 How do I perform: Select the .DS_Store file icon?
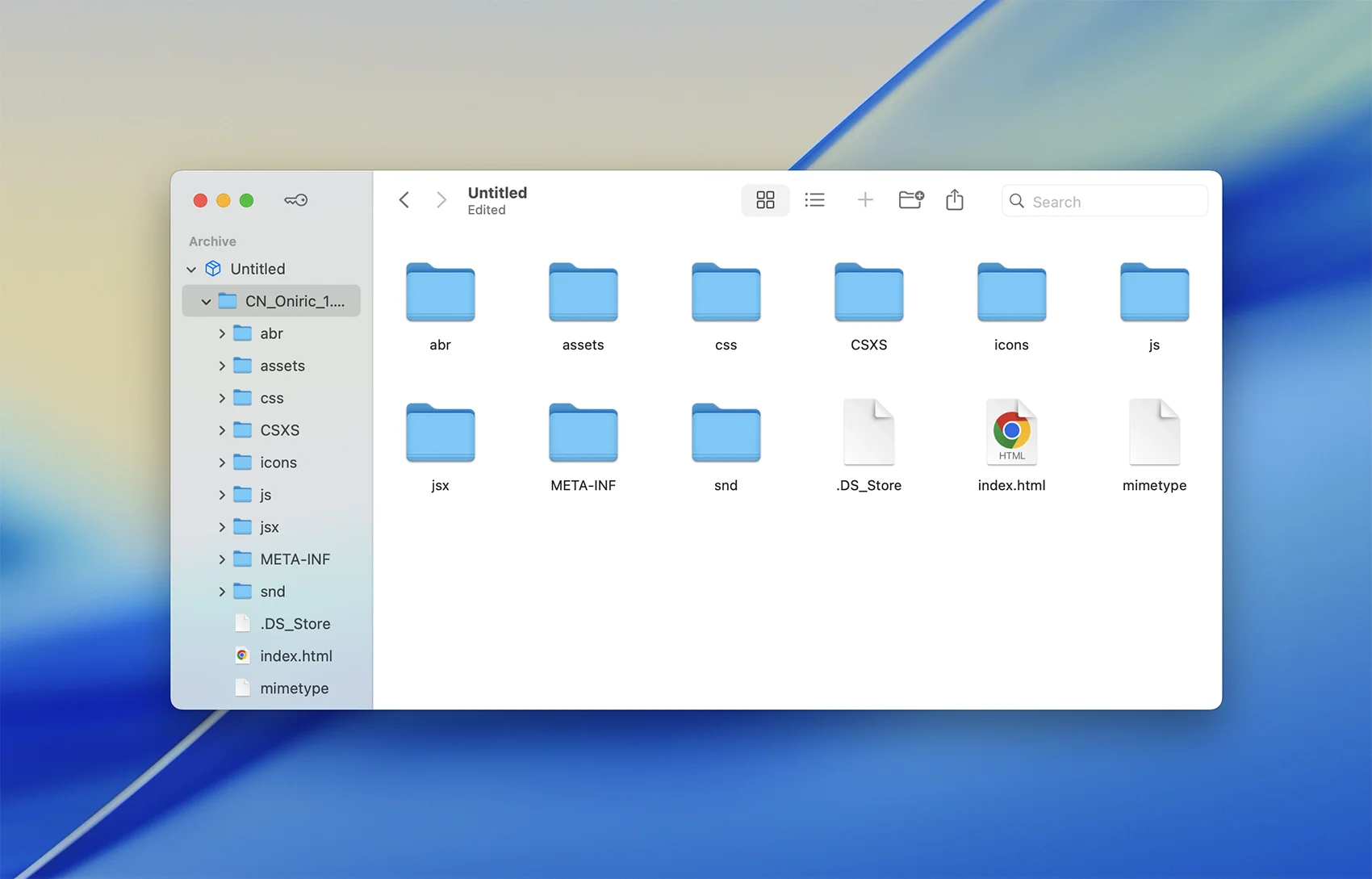(868, 433)
